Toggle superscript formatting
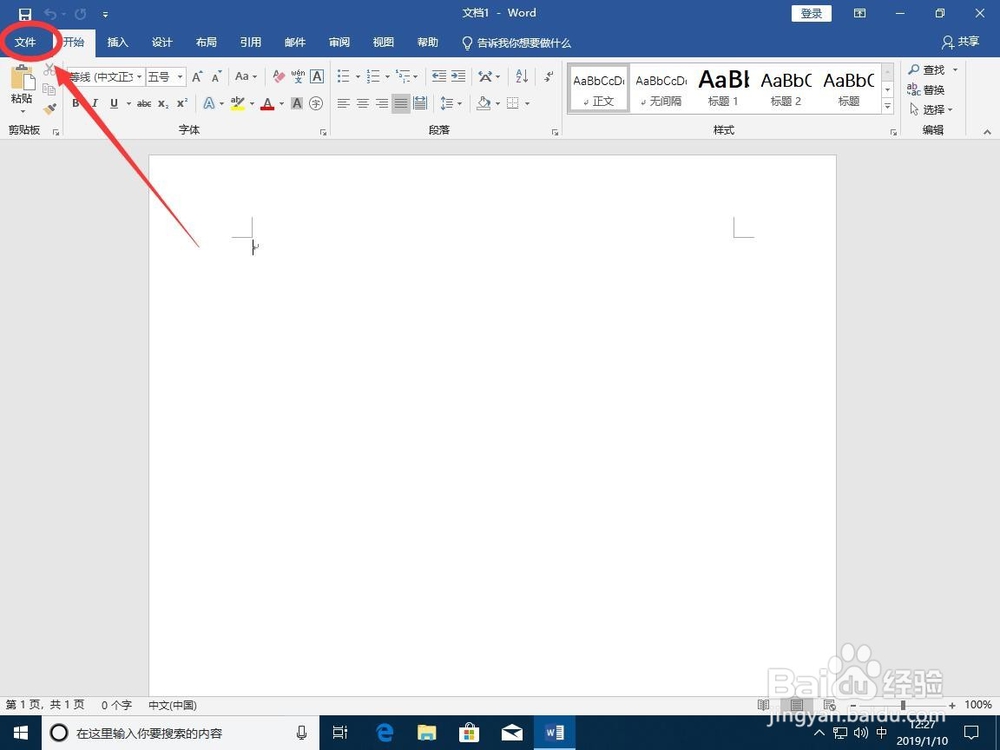 [x=182, y=103]
